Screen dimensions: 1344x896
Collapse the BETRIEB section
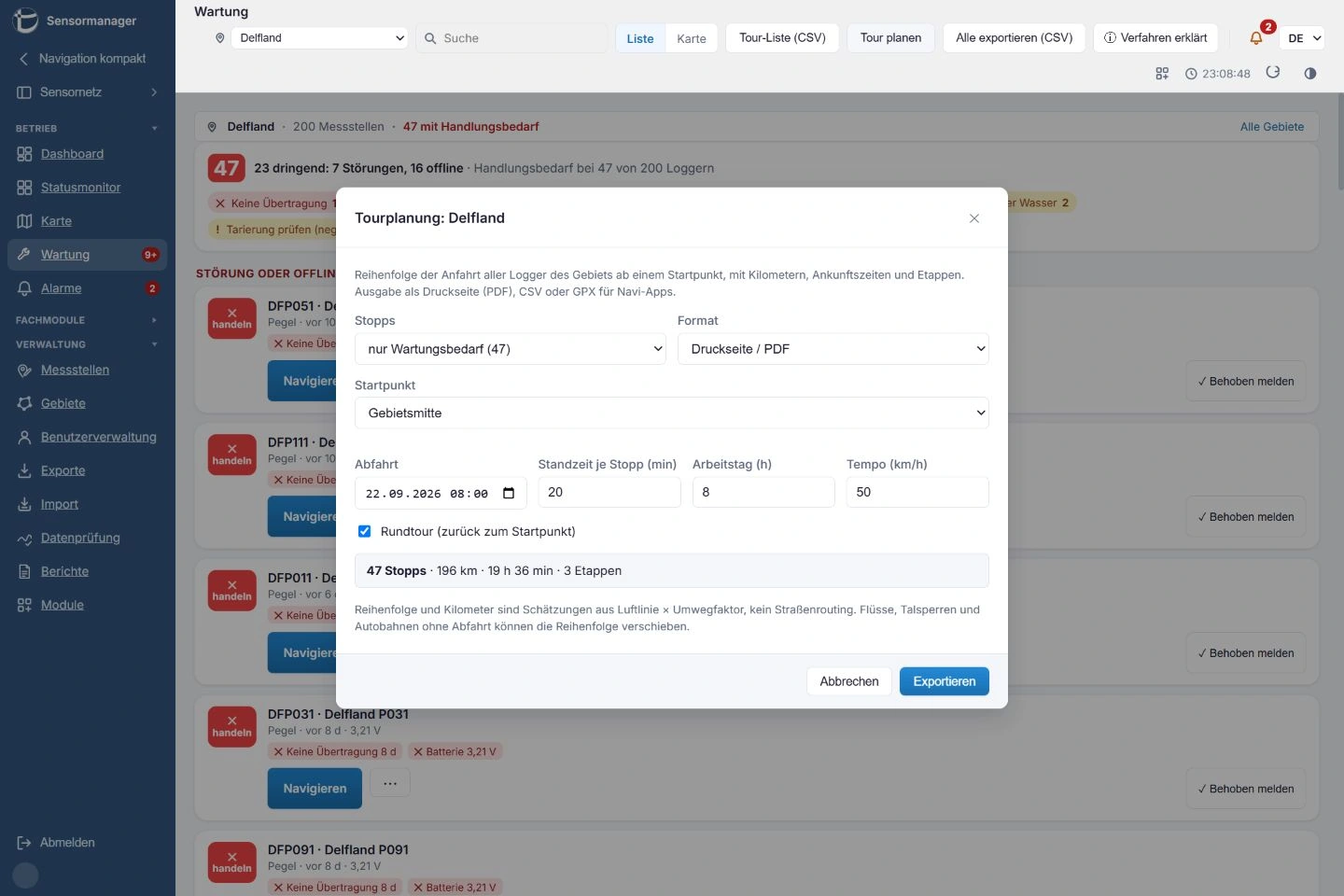click(154, 128)
